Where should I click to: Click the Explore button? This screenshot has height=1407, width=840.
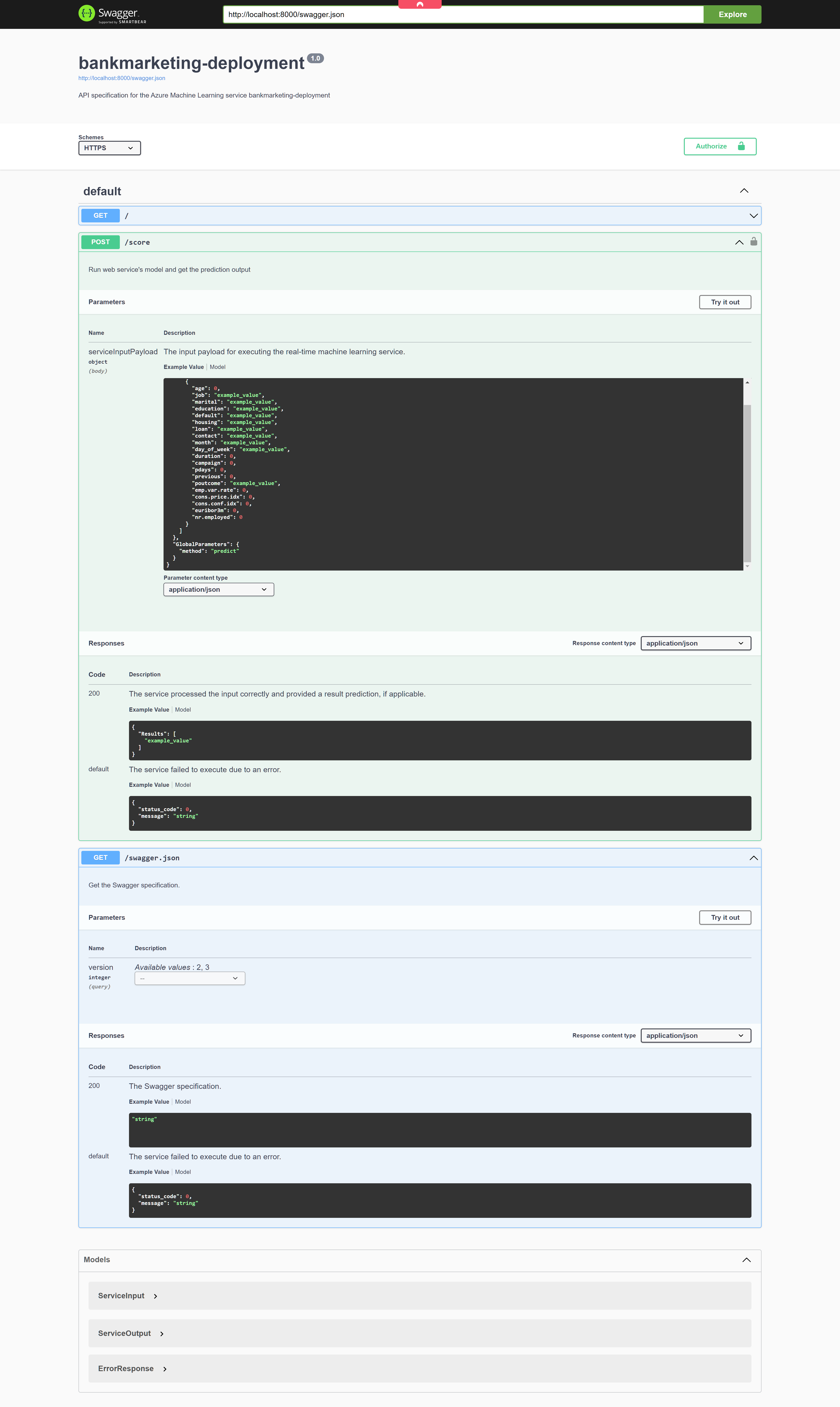coord(732,14)
